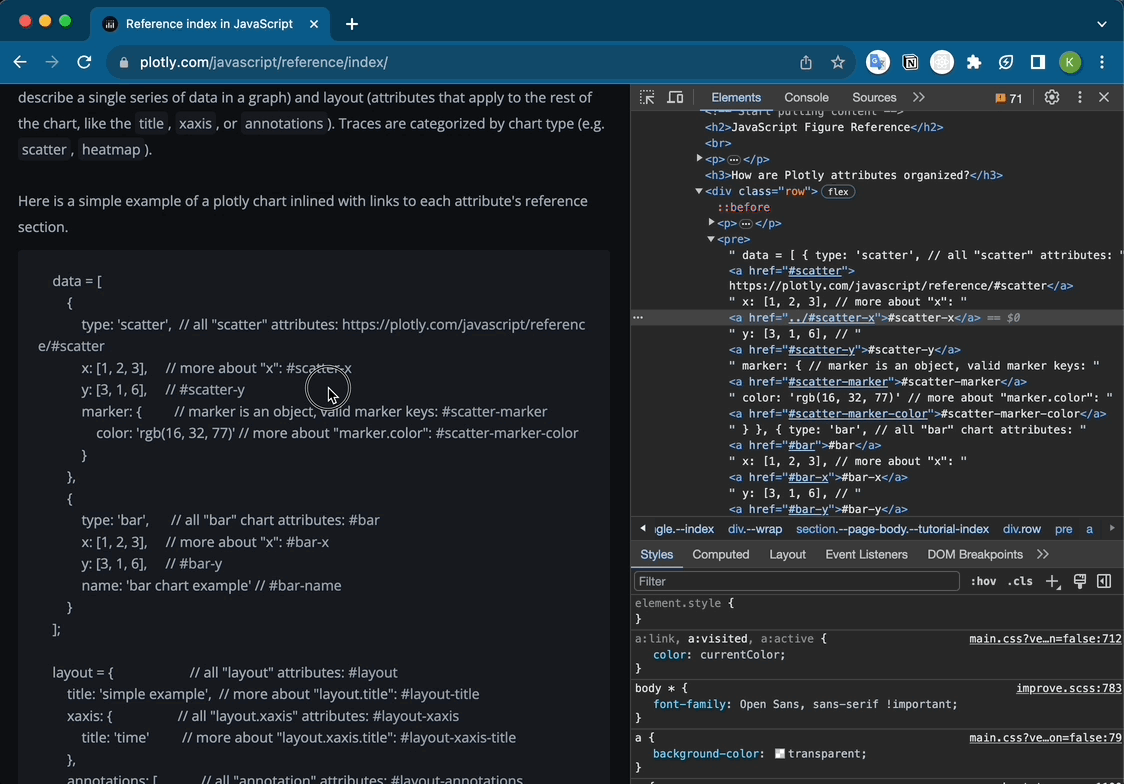
Task: Open the DevTools customize three-dot menu
Action: (x=1080, y=97)
